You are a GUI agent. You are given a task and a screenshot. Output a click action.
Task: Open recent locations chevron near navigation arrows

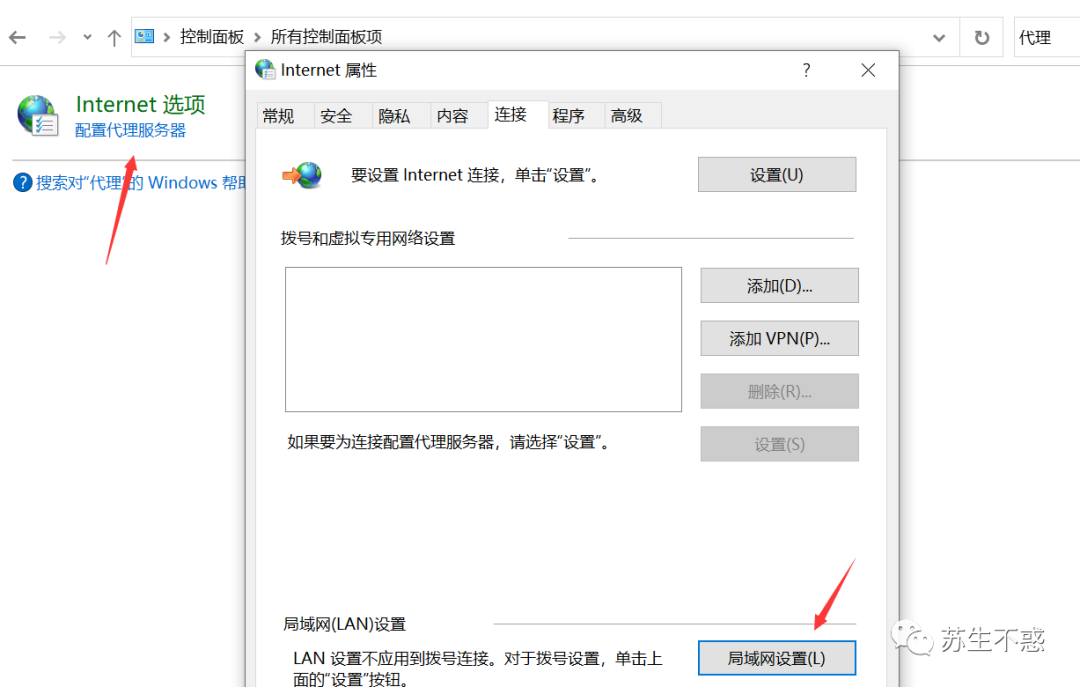tap(87, 37)
